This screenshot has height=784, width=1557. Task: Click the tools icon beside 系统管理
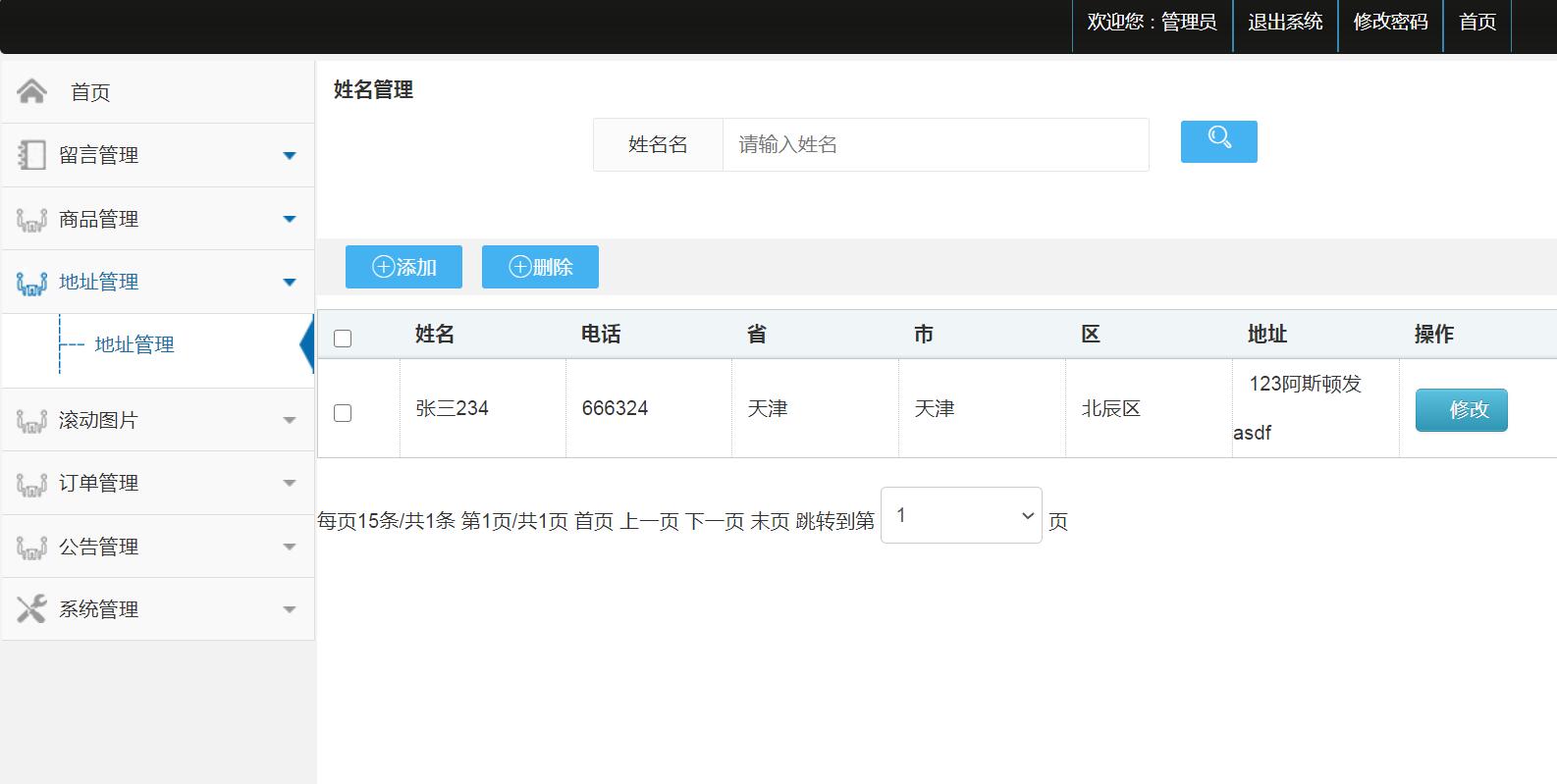point(31,609)
